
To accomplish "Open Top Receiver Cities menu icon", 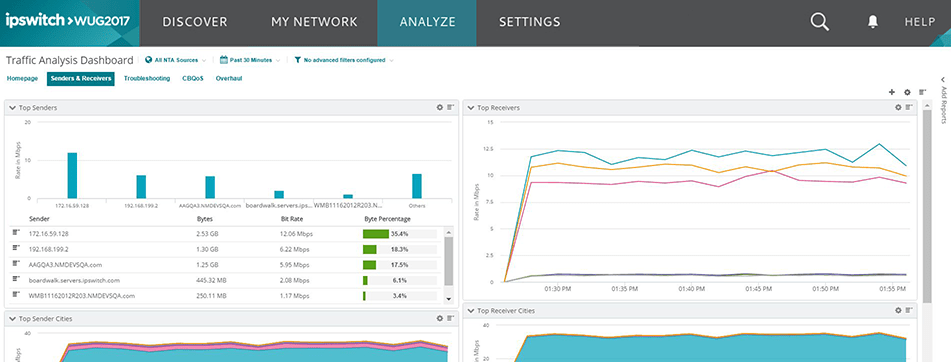I will pyautogui.click(x=909, y=310).
